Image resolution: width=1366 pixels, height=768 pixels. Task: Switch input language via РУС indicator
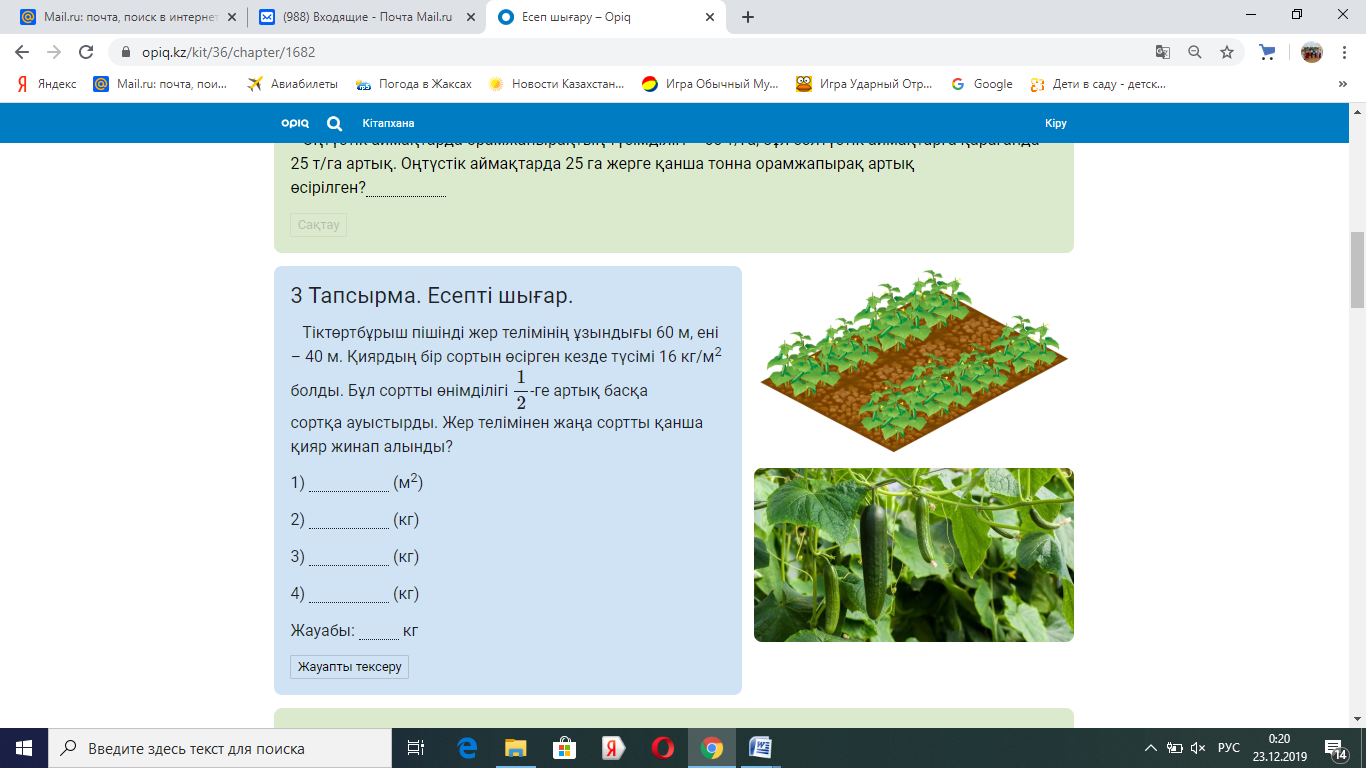pyautogui.click(x=1228, y=748)
